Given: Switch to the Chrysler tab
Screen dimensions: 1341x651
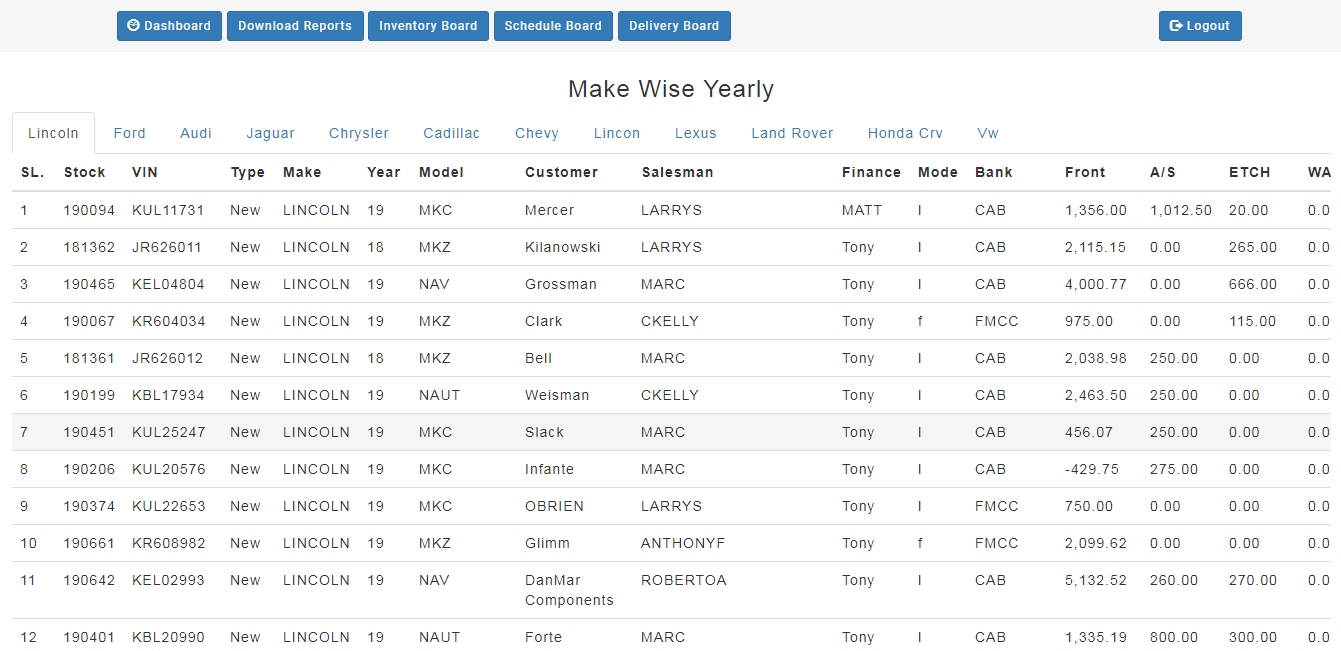Looking at the screenshot, I should 359,133.
